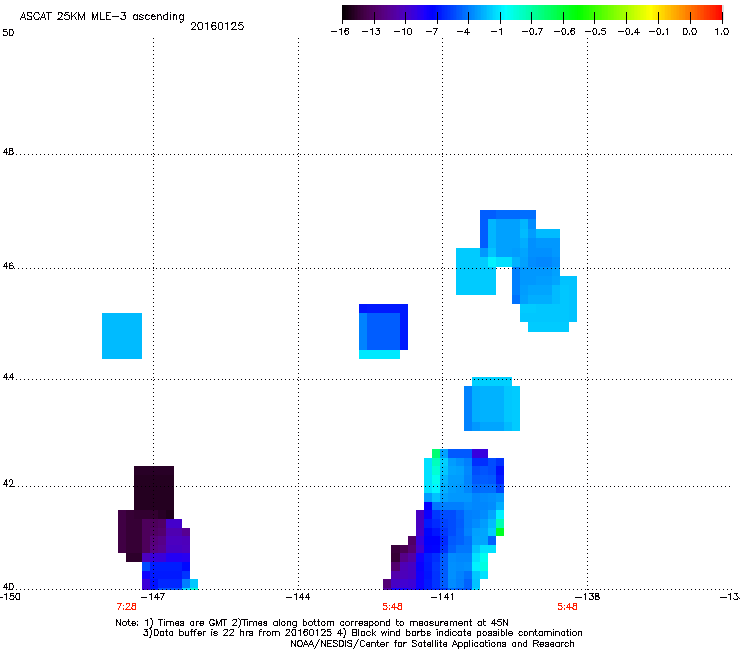Click the title text "ASCAT 25KM MLE-3 ascending"
Image resolution: width=740 pixels, height=650 pixels.
[x=102, y=16]
